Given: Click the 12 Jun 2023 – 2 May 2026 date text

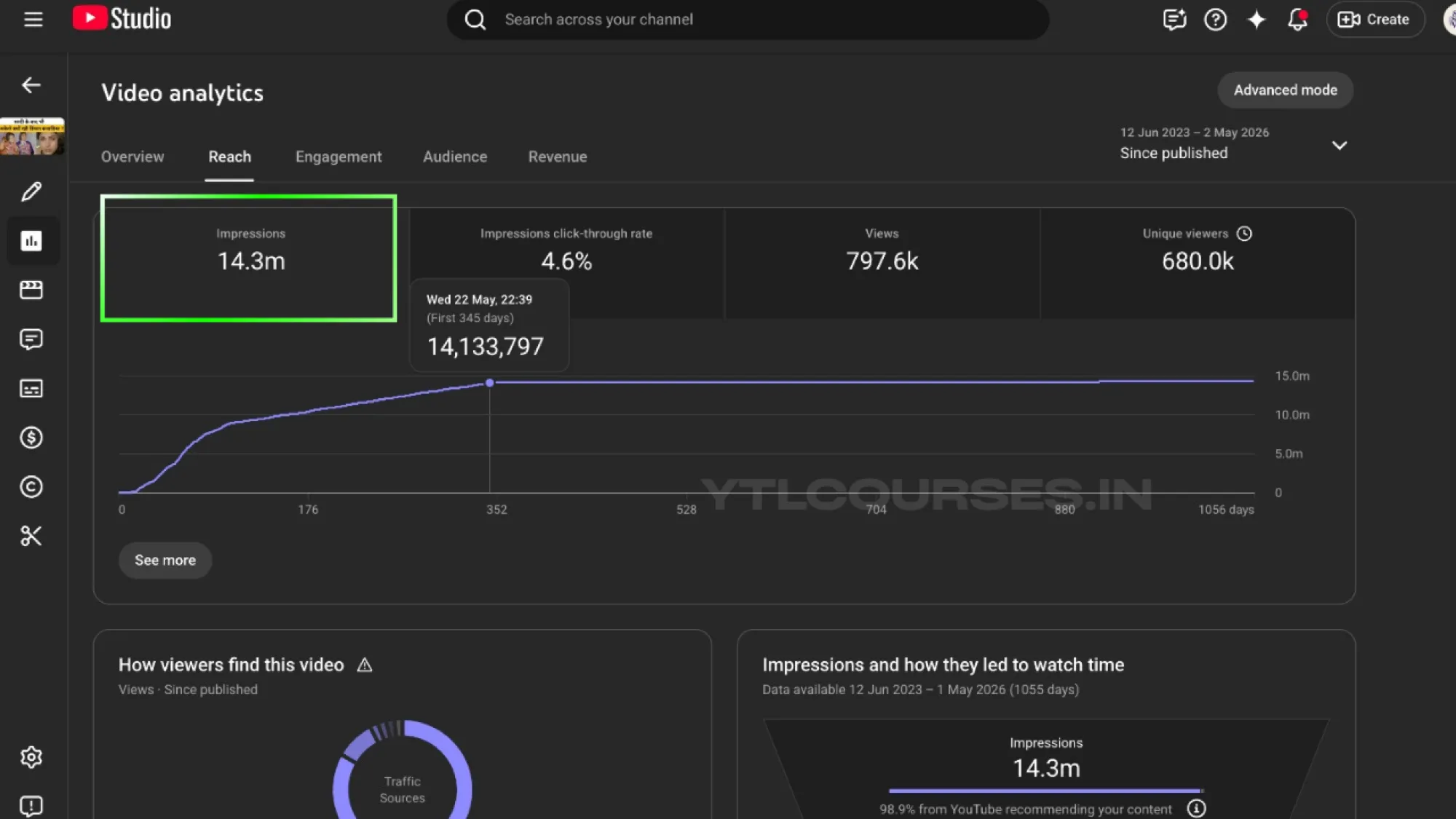Looking at the screenshot, I should pos(1195,132).
